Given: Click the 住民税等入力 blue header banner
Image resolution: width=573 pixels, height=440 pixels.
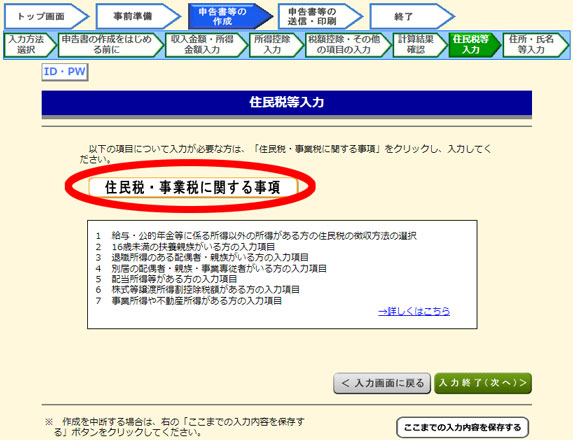Looking at the screenshot, I should [x=286, y=103].
